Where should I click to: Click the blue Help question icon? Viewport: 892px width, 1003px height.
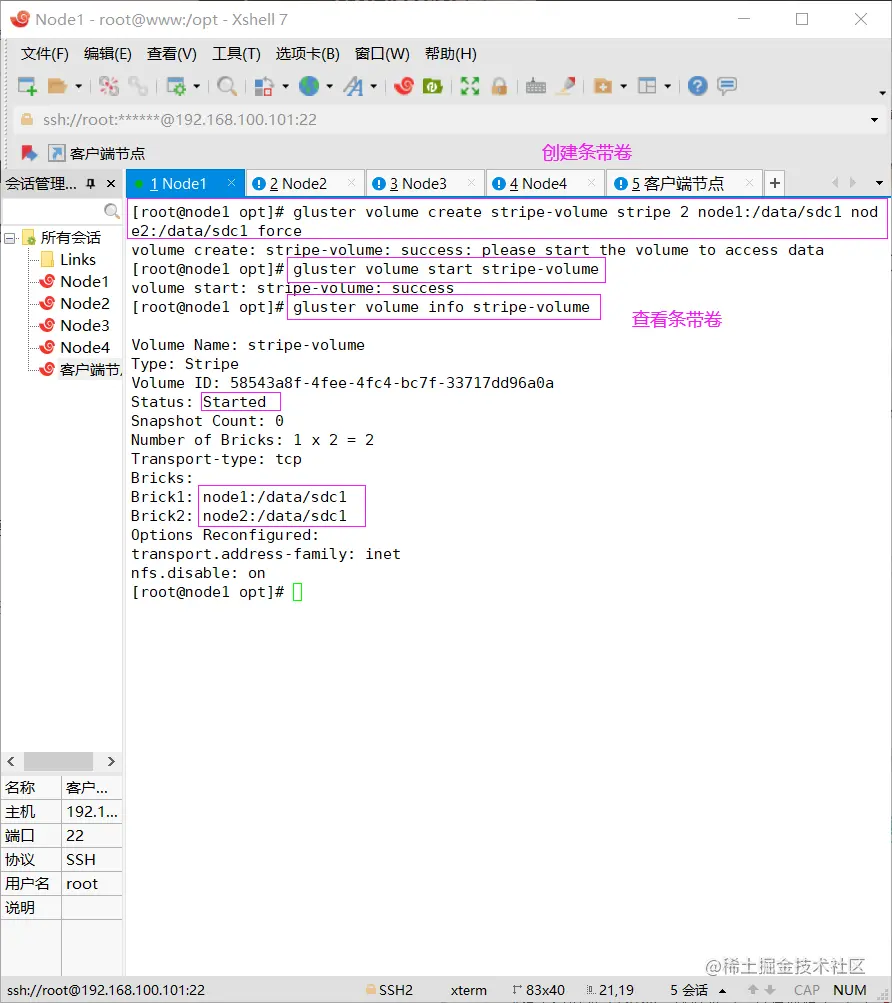[x=697, y=86]
